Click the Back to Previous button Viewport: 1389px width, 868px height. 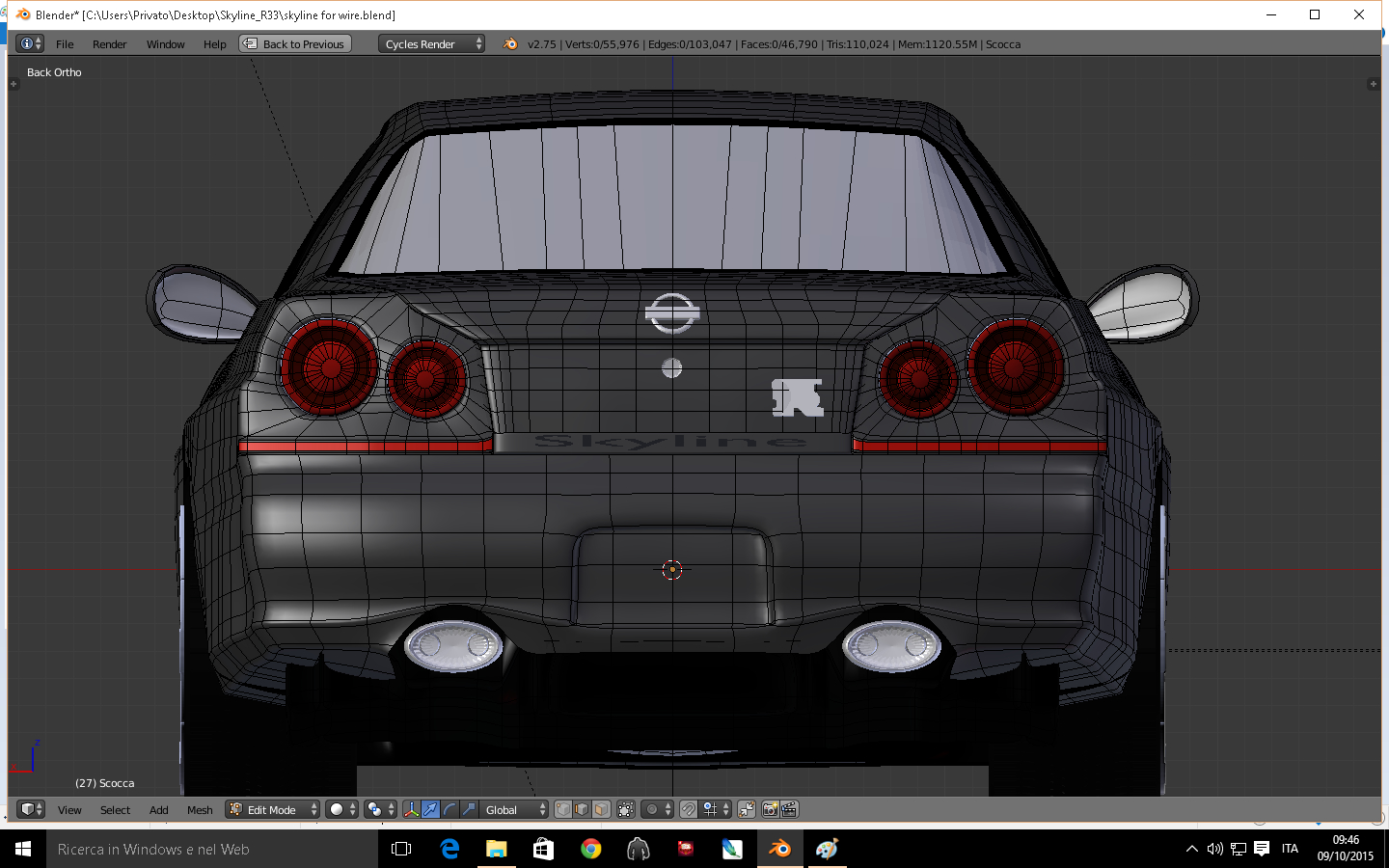pos(295,43)
